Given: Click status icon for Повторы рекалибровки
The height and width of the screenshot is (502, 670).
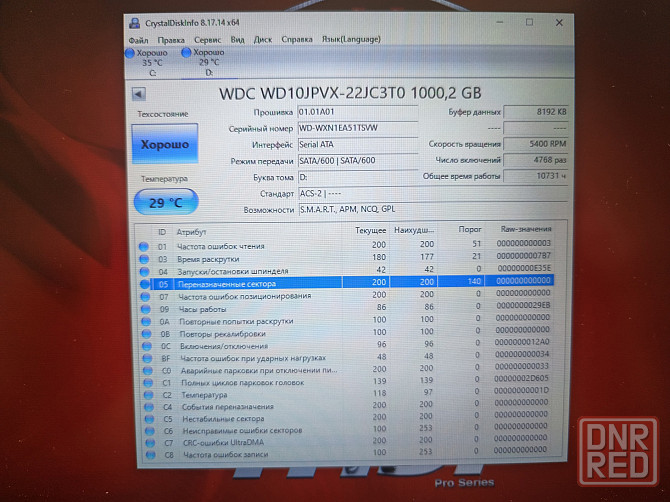Looking at the screenshot, I should tap(147, 334).
